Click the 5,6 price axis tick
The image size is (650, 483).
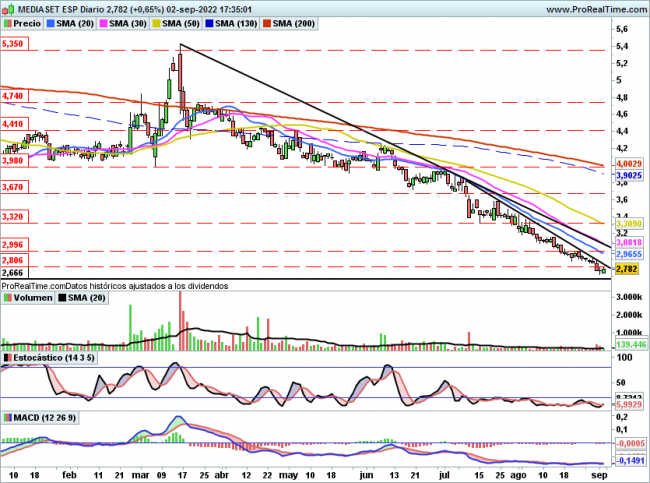point(622,29)
